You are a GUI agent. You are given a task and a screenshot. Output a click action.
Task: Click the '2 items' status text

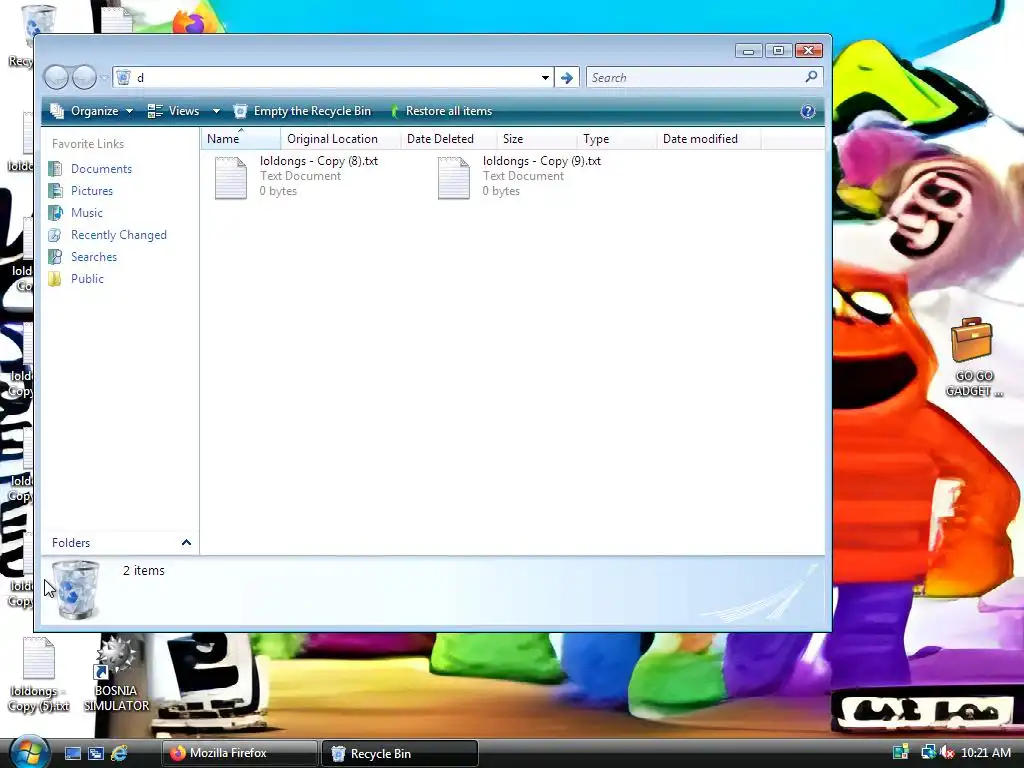click(144, 571)
